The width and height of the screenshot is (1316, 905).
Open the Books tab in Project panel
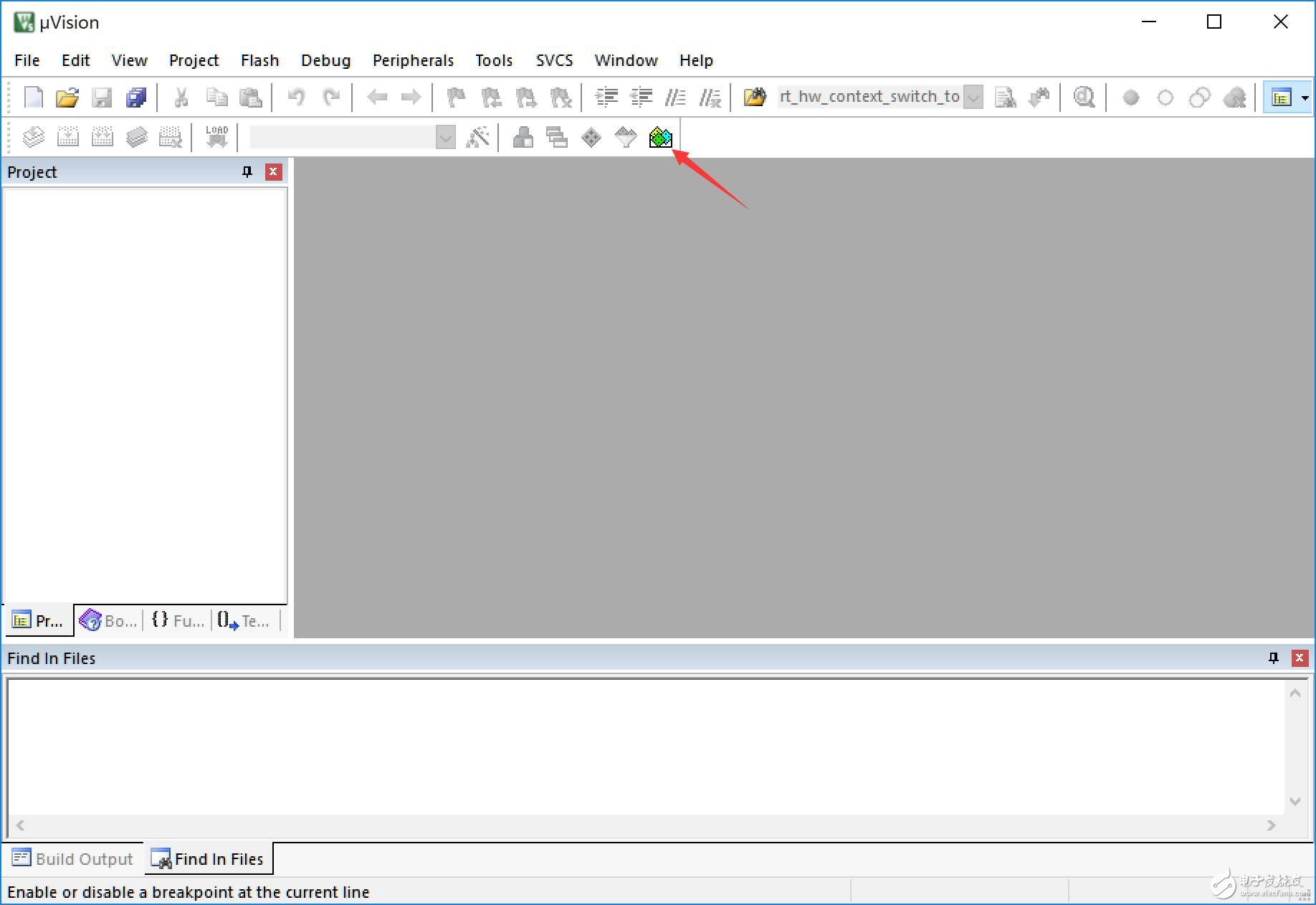[108, 620]
